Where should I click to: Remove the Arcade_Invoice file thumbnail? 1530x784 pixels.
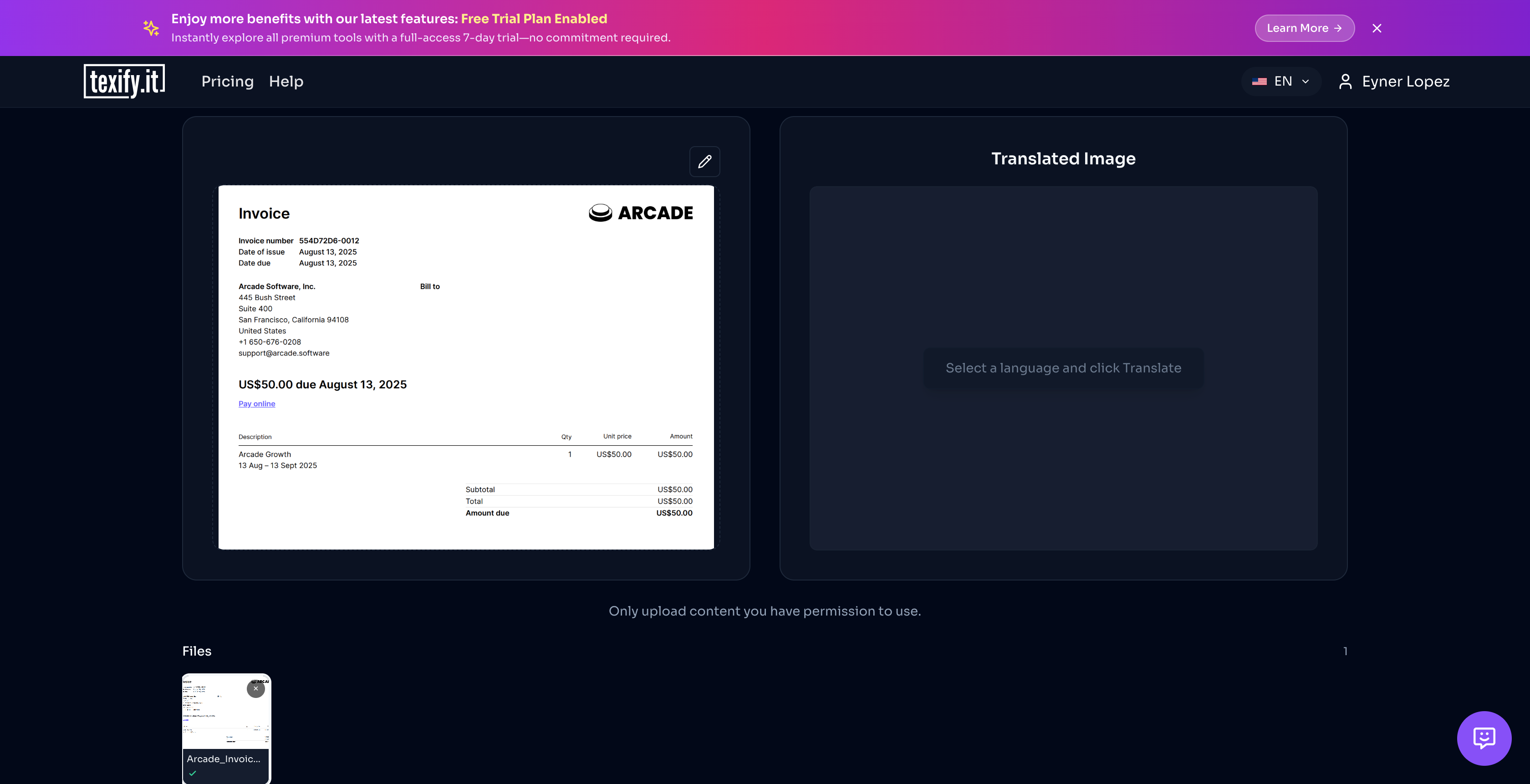(x=255, y=688)
